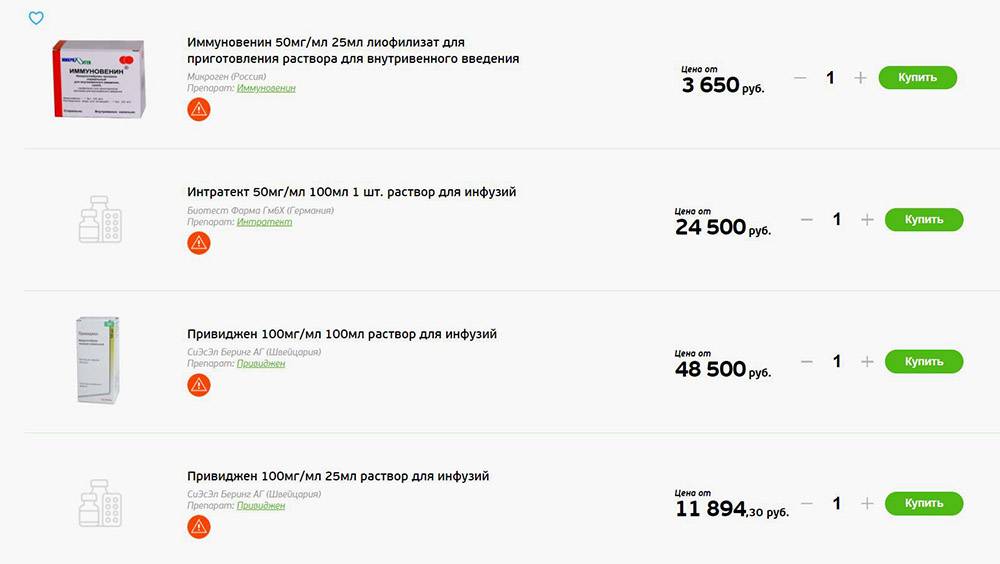Increase quantity of Интратект with plus
The image size is (1000, 564).
(x=867, y=220)
